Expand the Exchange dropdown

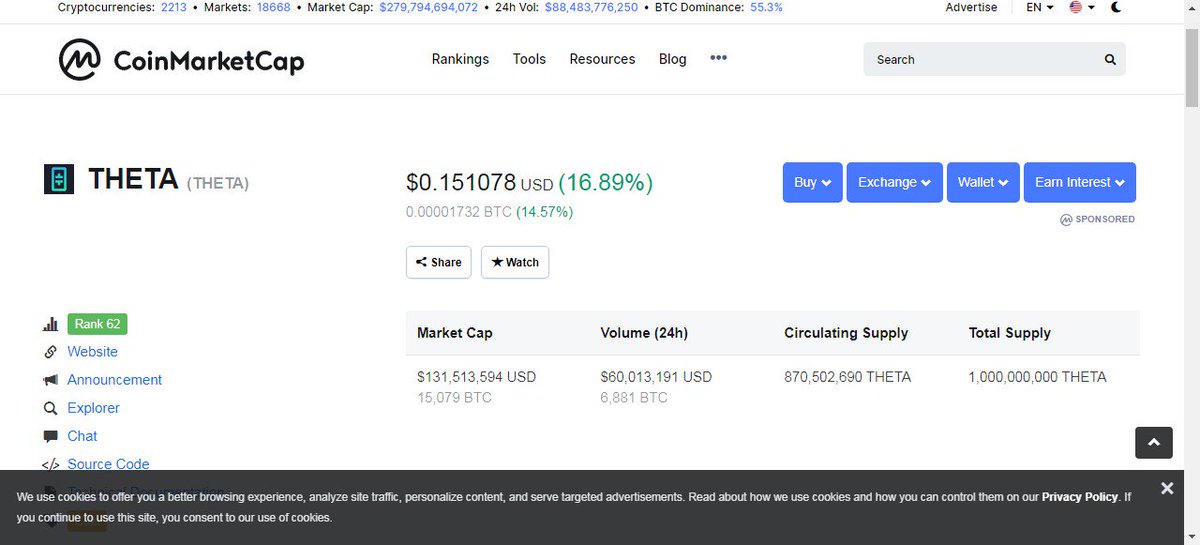point(894,182)
